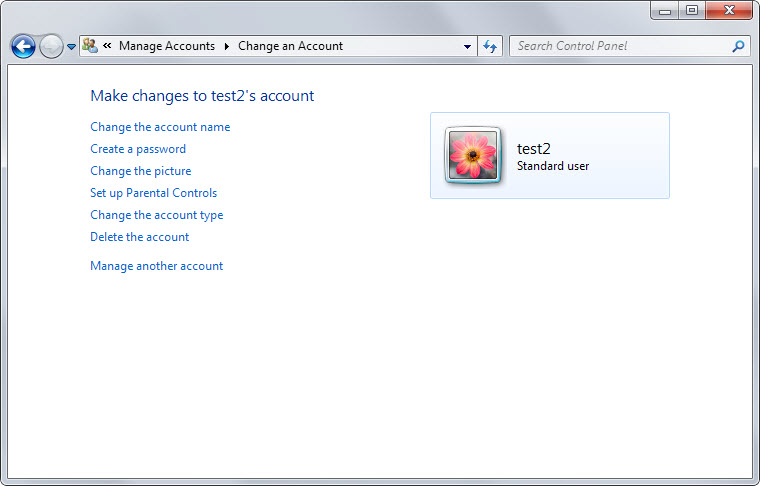Click the Search Control Panel field
Screen dimensions: 760x486
click(x=620, y=46)
